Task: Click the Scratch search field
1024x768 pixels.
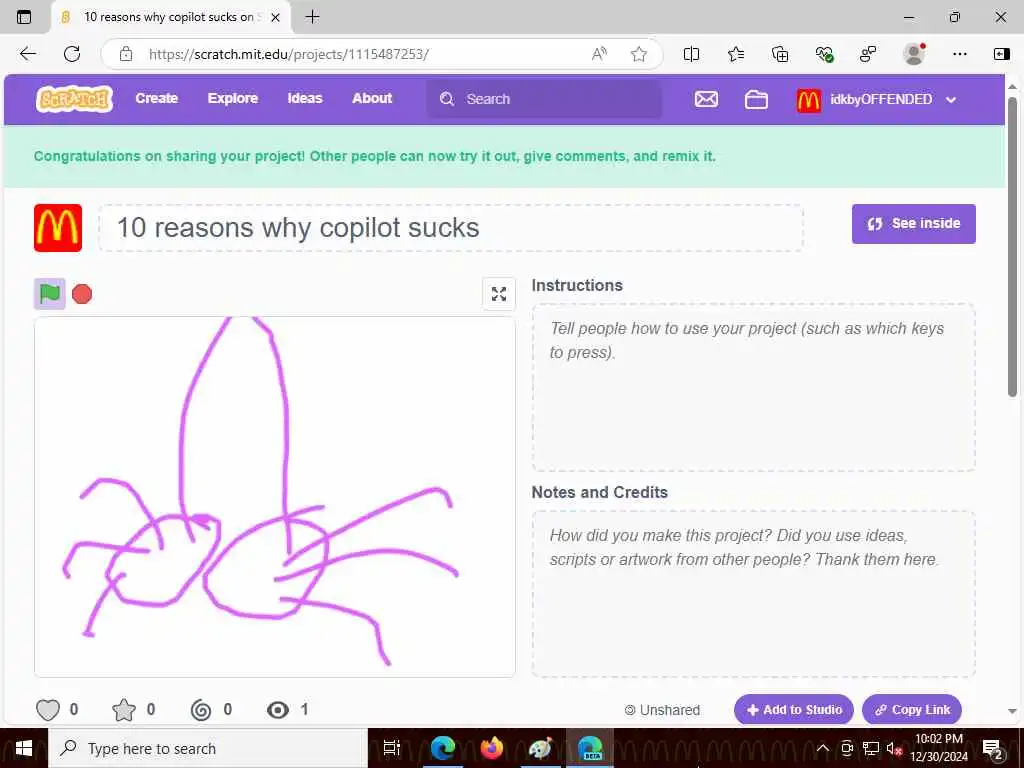Action: click(x=545, y=99)
